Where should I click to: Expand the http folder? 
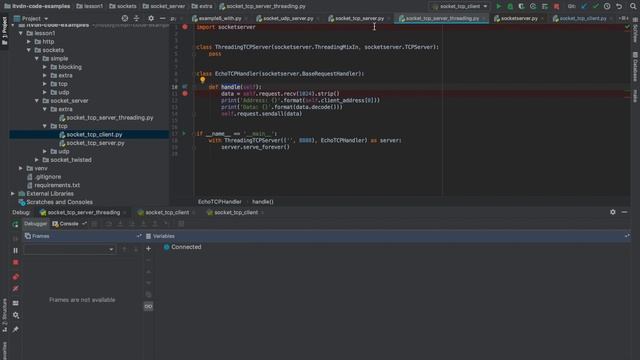pyautogui.click(x=29, y=42)
